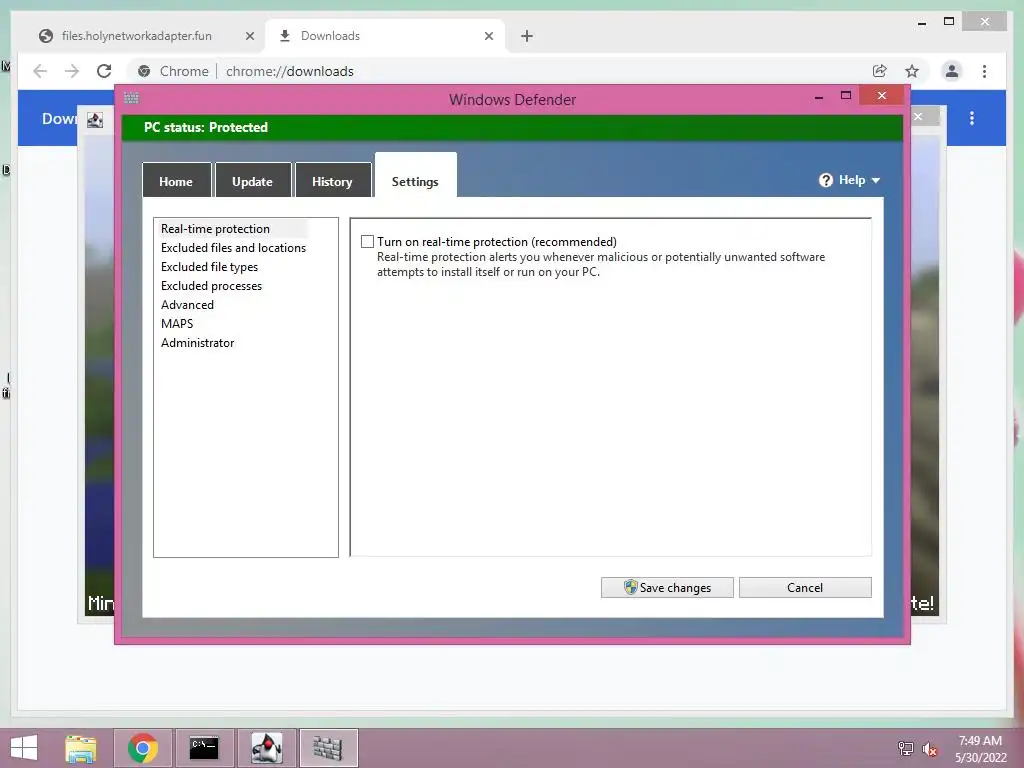The width and height of the screenshot is (1024, 768).
Task: Reload the Chrome page
Action: pos(104,71)
